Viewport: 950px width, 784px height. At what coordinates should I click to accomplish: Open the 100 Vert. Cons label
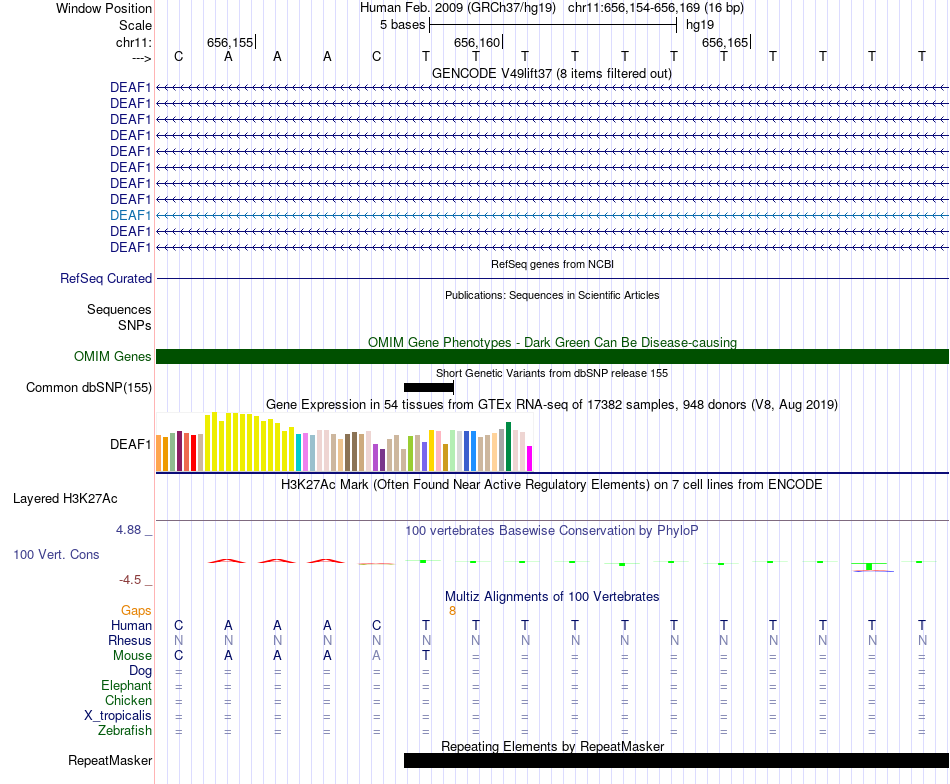(56, 554)
